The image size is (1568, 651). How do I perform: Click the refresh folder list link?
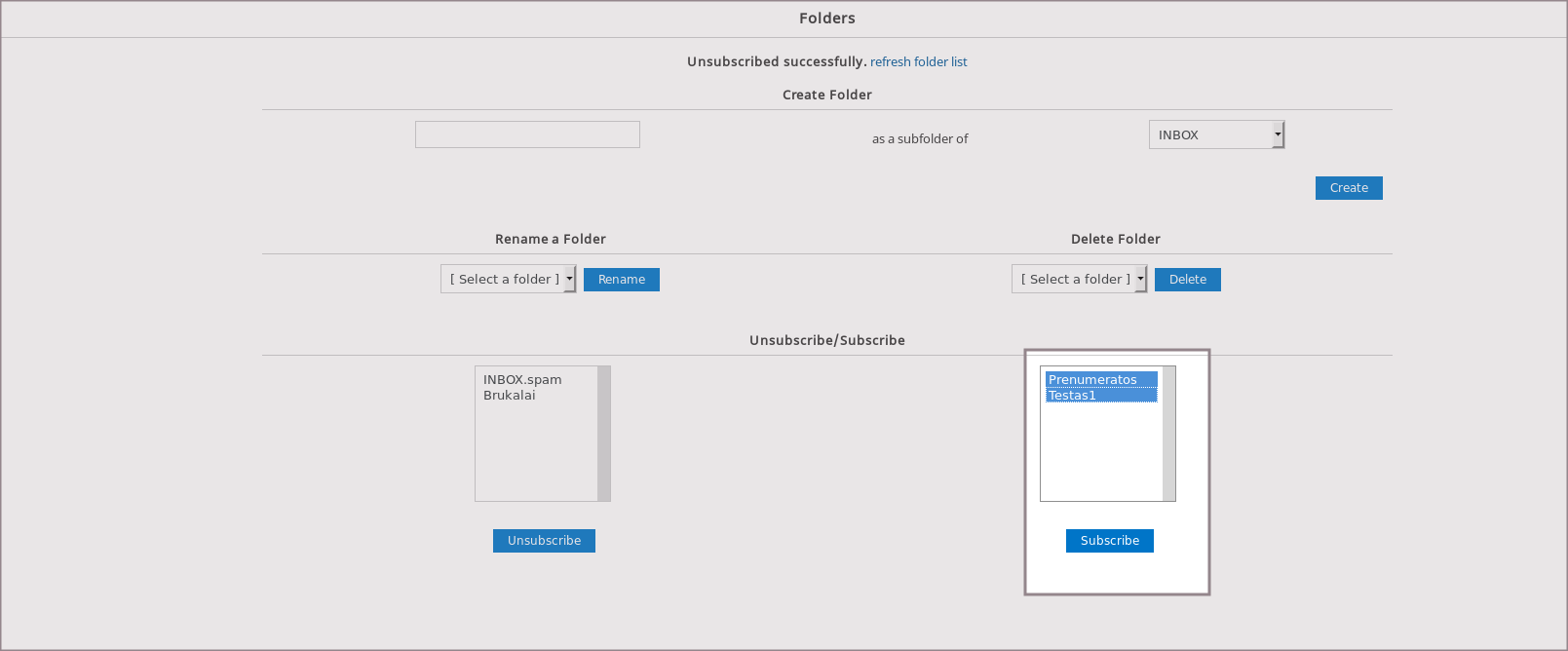pyautogui.click(x=918, y=61)
